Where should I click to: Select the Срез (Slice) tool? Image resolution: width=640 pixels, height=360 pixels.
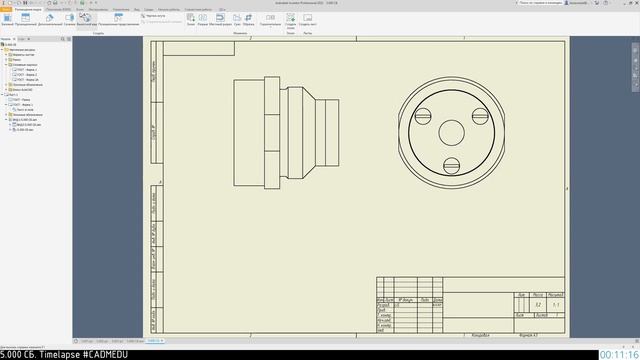237,19
